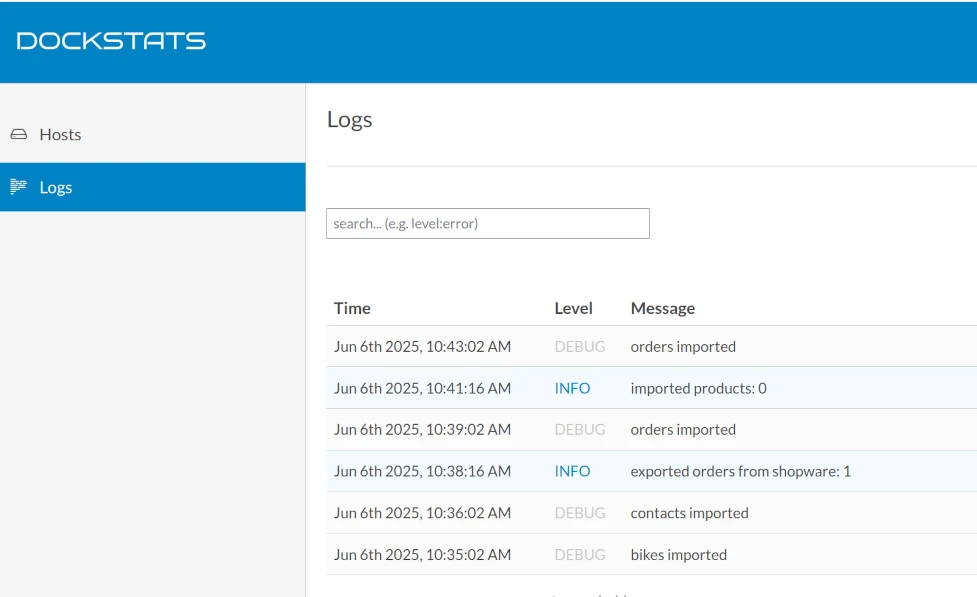977x597 pixels.
Task: Click 'imported products: 0' message
Action: pos(698,388)
